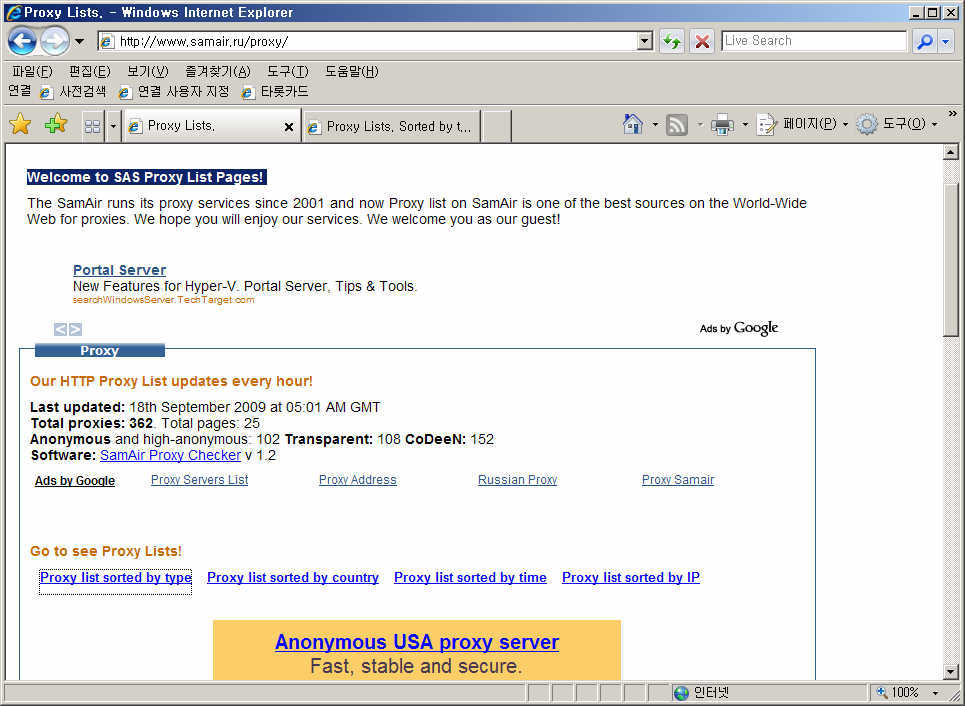Viewport: 965px width, 706px height.
Task: Open the Proxy Samair ad link
Action: pyautogui.click(x=678, y=479)
